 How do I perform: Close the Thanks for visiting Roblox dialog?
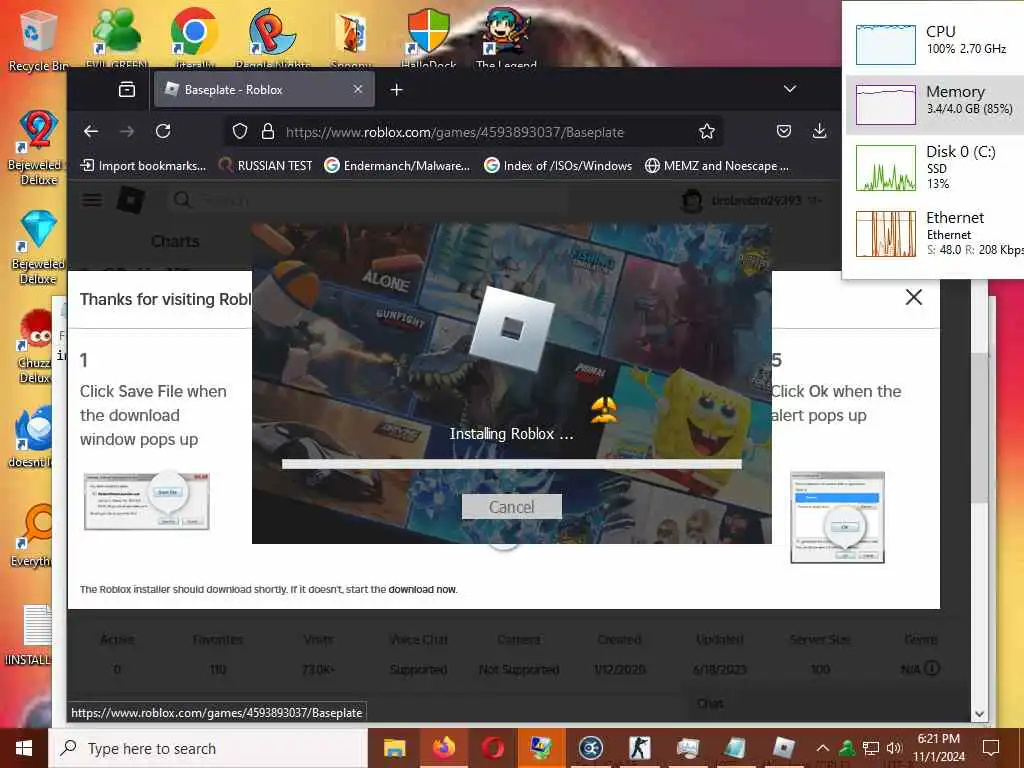pyautogui.click(x=914, y=297)
